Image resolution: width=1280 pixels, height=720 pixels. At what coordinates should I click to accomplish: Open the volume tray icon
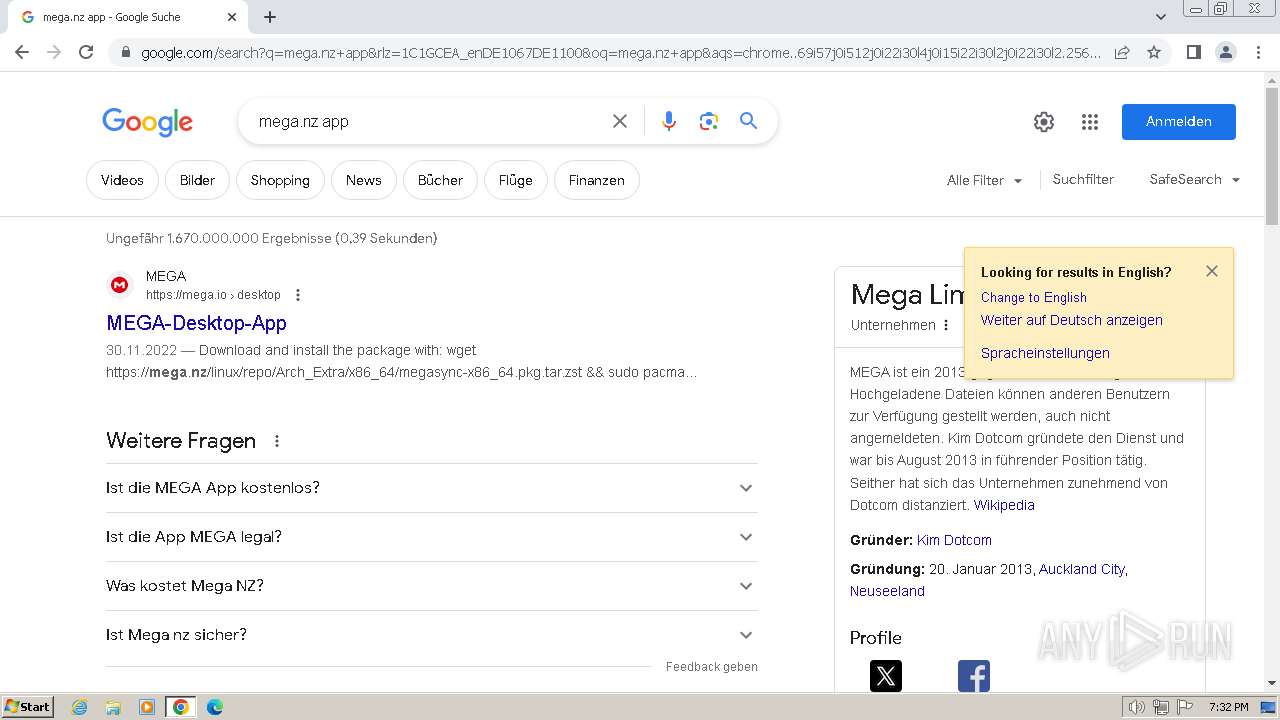coord(1137,707)
